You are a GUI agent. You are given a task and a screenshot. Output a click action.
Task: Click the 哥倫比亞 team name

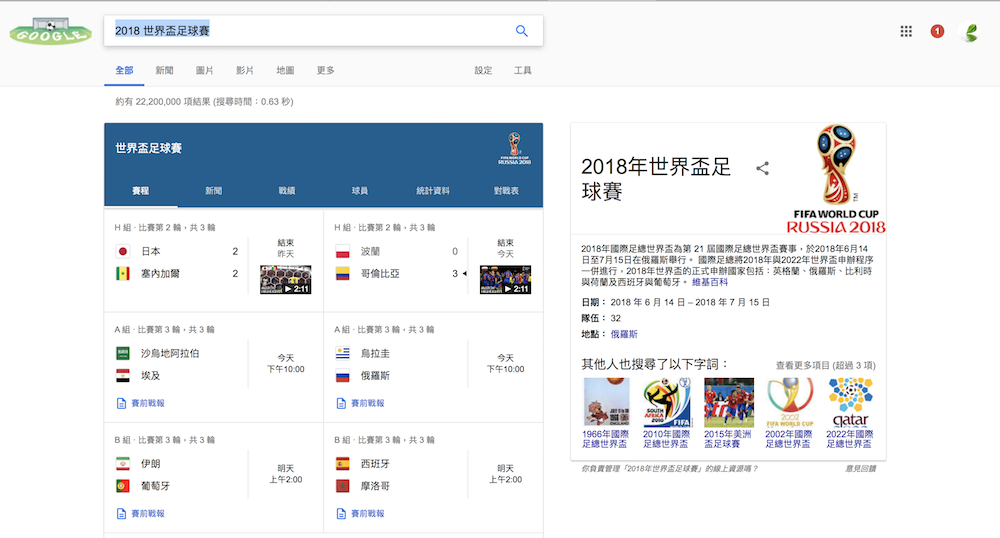(380, 273)
